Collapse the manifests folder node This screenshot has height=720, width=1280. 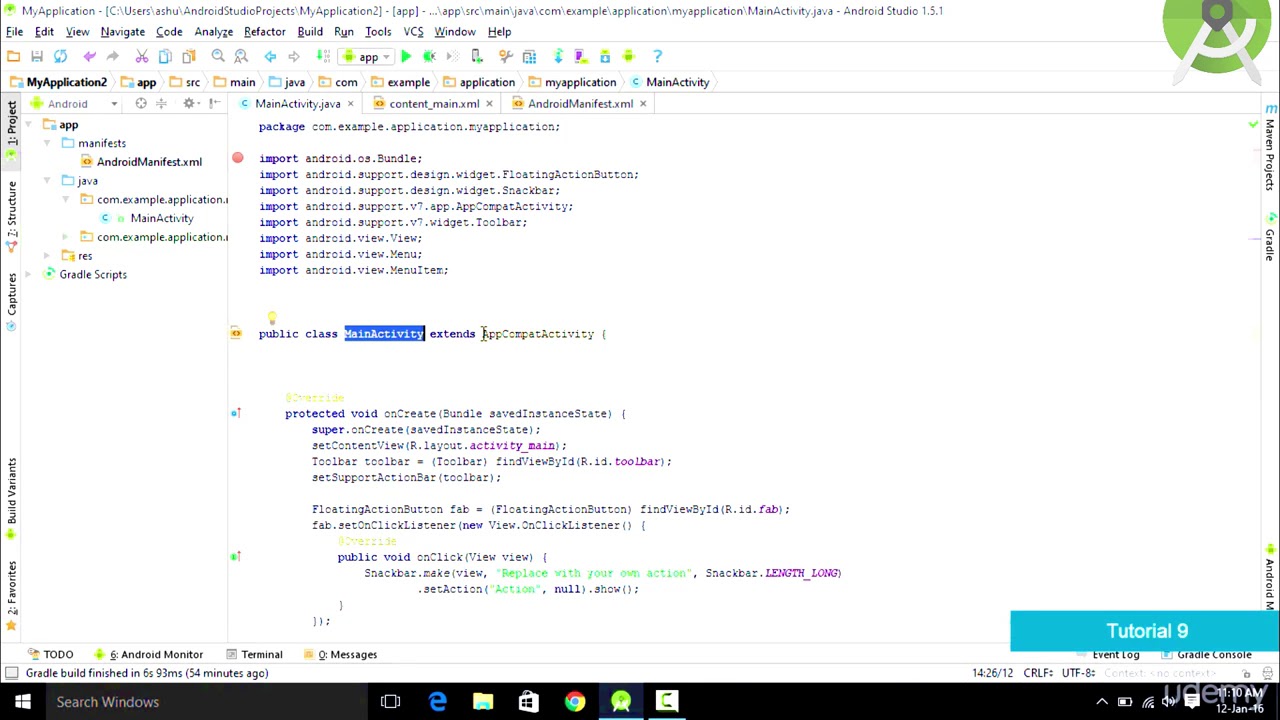(x=47, y=143)
